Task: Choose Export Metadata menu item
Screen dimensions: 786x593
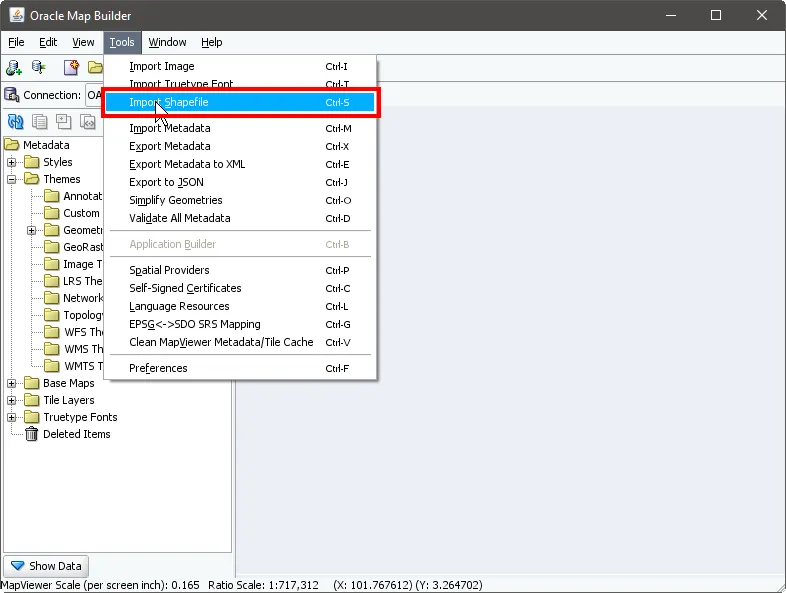Action: (240, 146)
